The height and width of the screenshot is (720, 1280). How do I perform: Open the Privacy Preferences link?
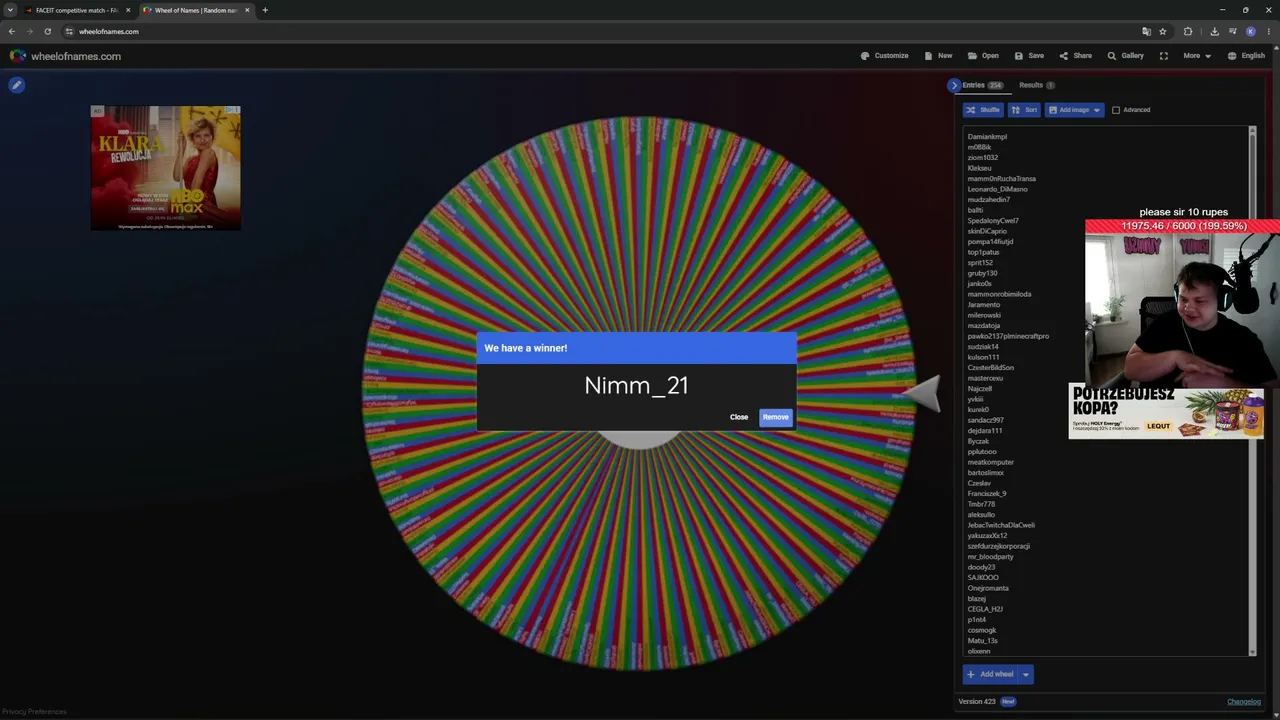pos(34,712)
